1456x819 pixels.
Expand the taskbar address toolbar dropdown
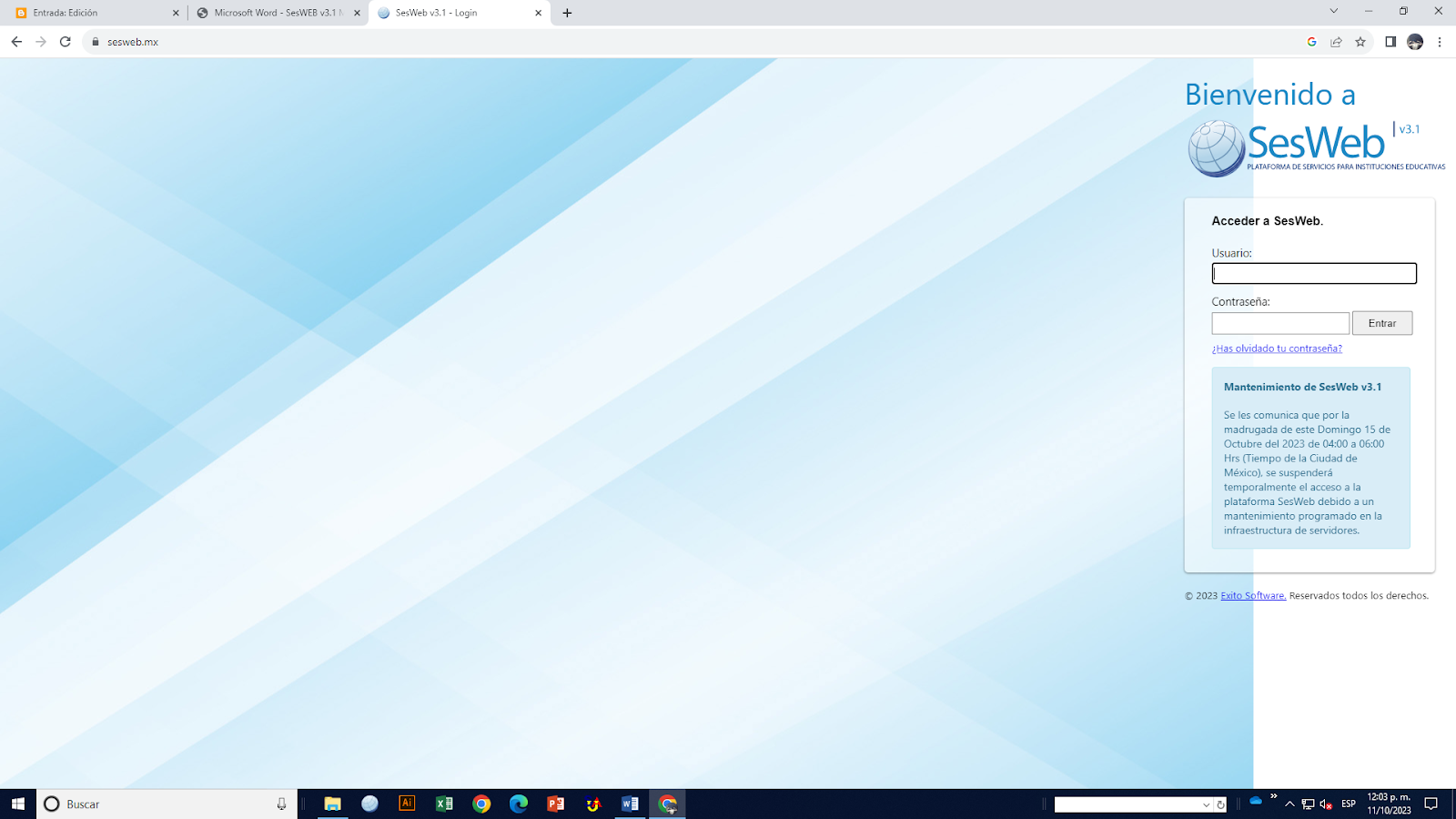pyautogui.click(x=1207, y=804)
